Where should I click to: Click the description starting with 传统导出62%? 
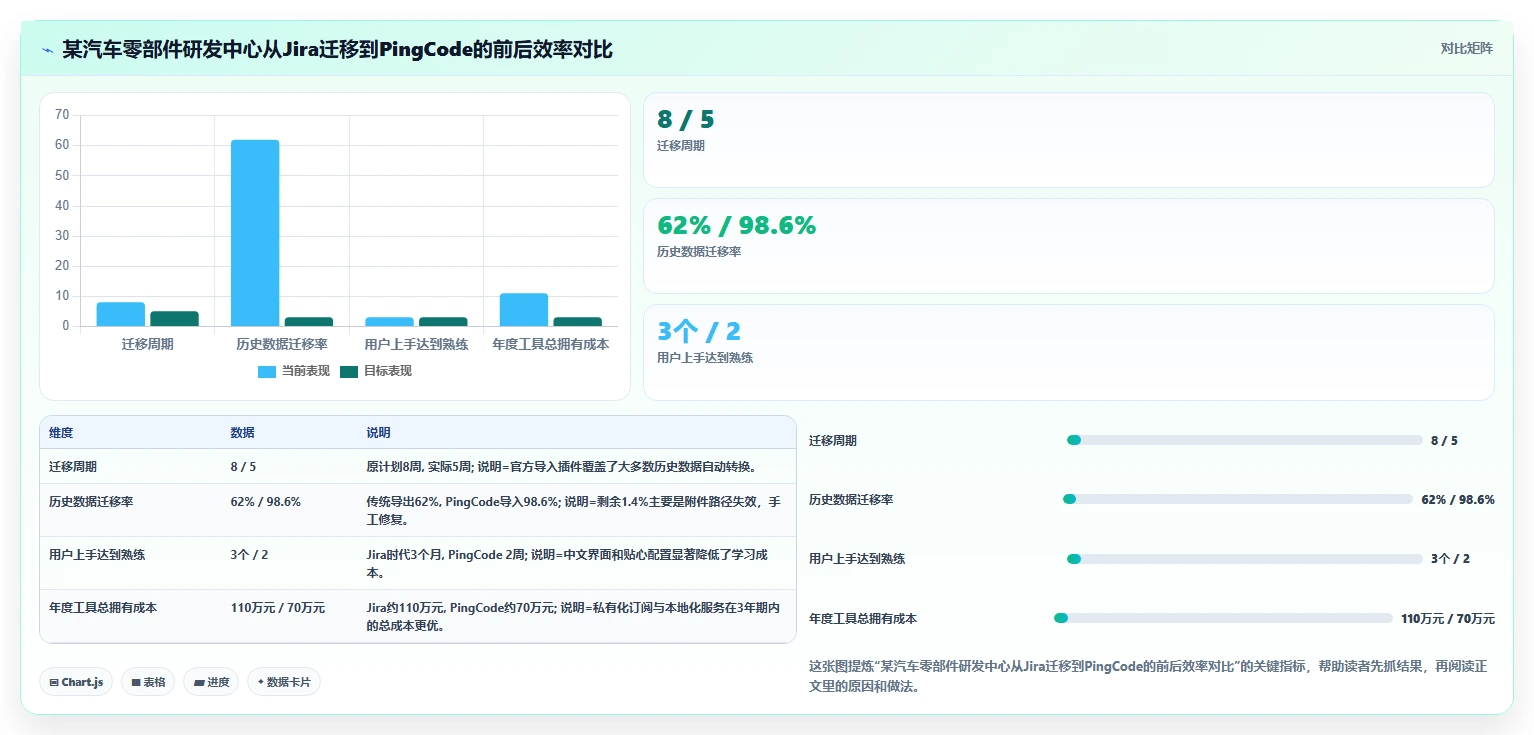coord(574,510)
